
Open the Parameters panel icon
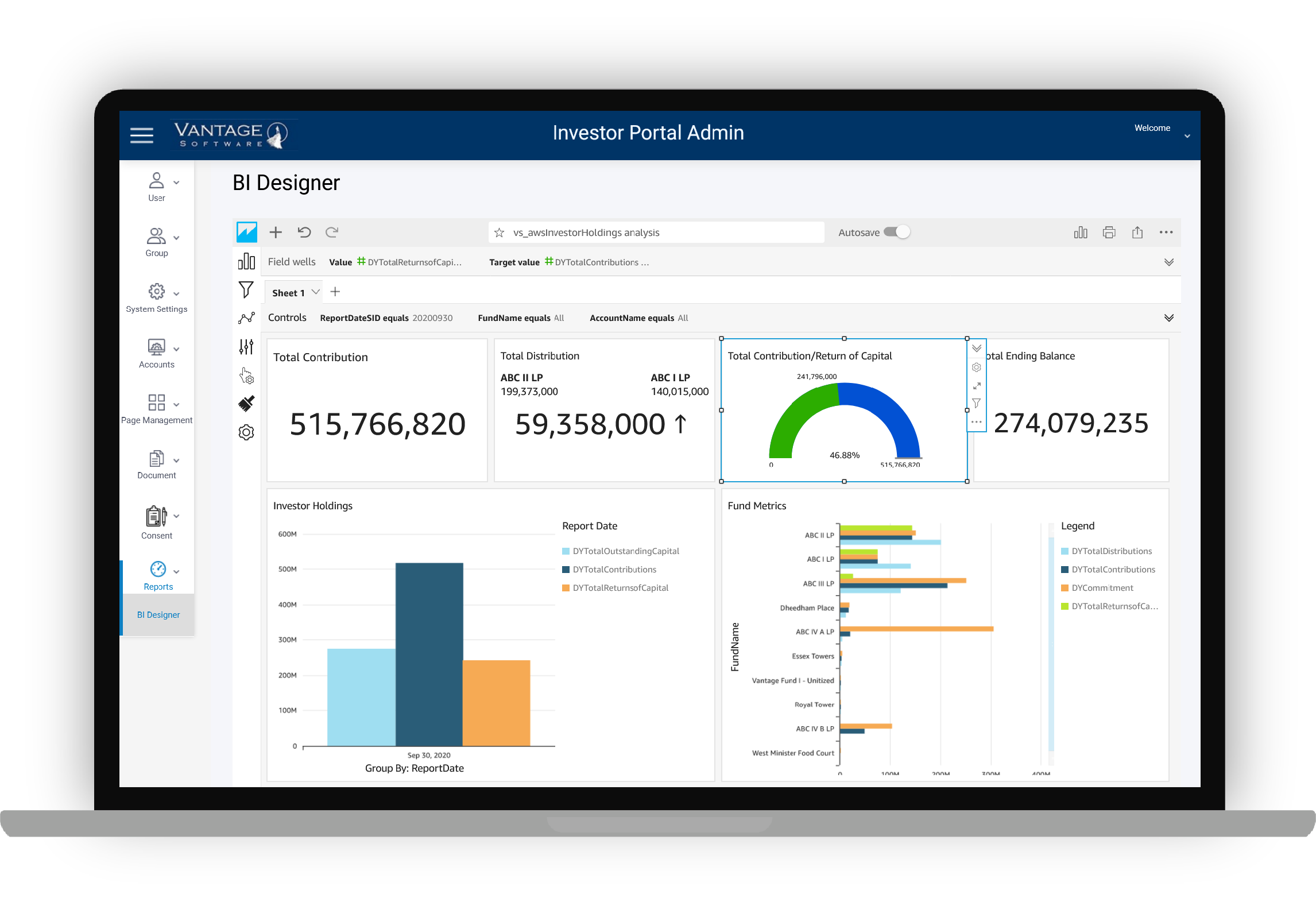click(246, 346)
